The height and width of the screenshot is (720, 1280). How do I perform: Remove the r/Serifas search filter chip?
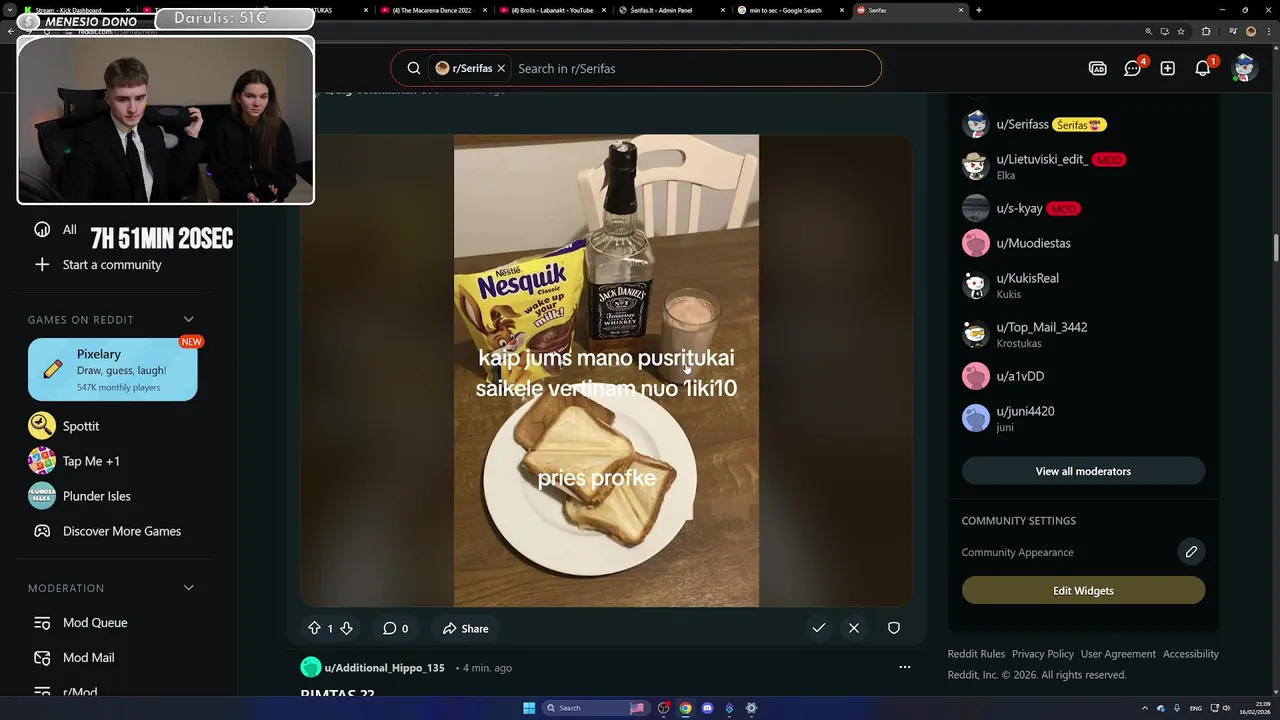click(x=501, y=68)
